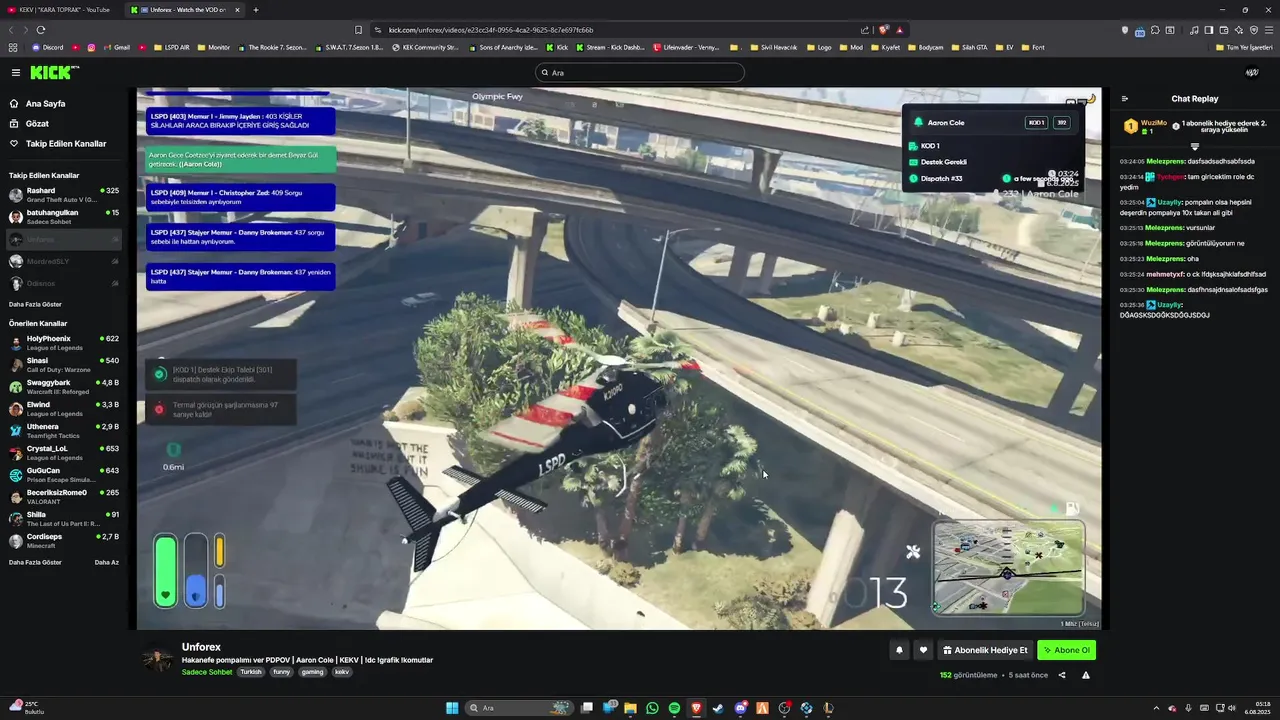The height and width of the screenshot is (720, 1280).
Task: Select the 'Turkish' tag
Action: point(251,672)
